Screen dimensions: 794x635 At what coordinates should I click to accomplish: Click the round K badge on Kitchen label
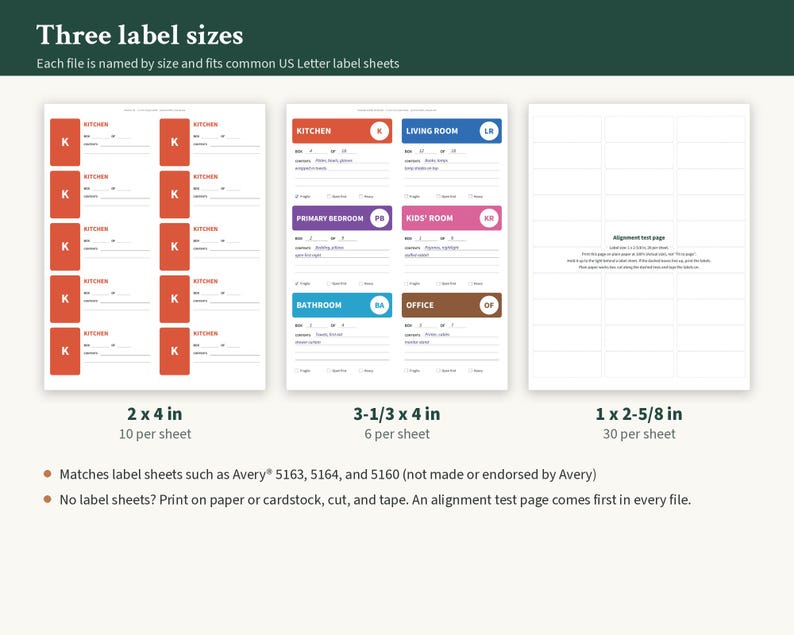(379, 131)
